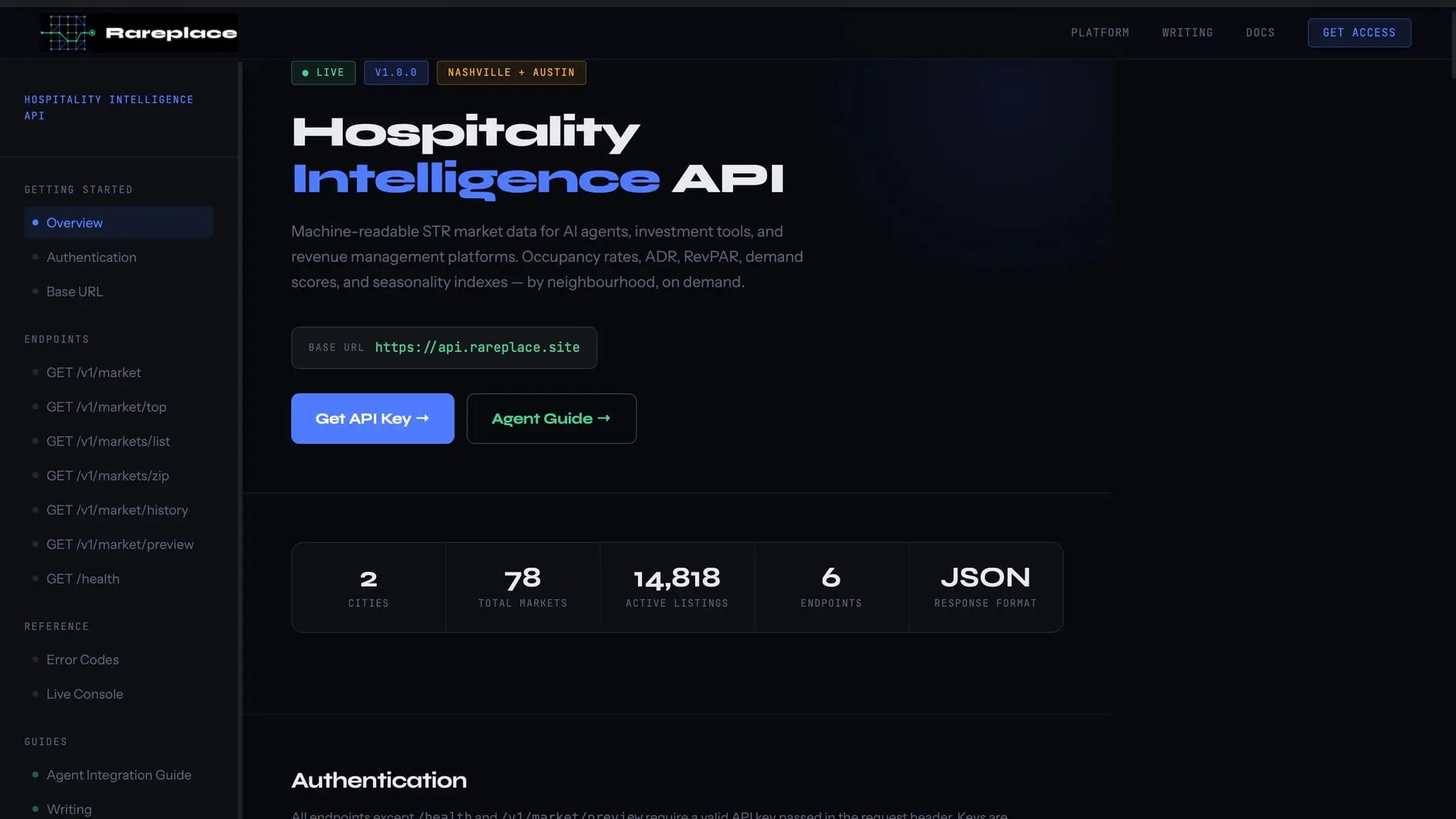Click the 78 Total Markets stat
Viewport: 1456px width, 819px height.
(x=523, y=588)
